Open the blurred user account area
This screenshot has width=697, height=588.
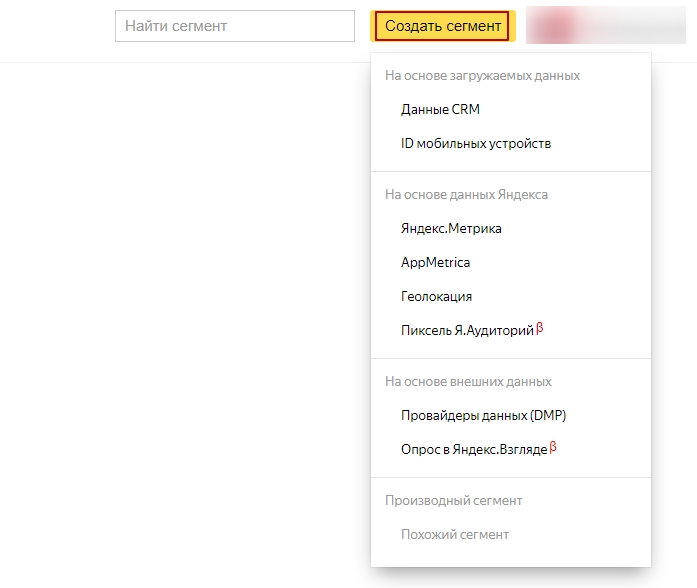pyautogui.click(x=605, y=25)
